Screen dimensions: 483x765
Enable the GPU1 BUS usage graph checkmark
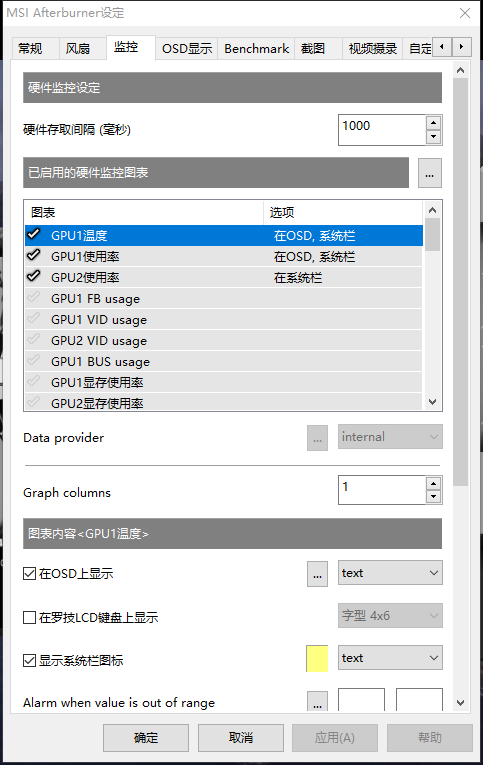point(34,361)
